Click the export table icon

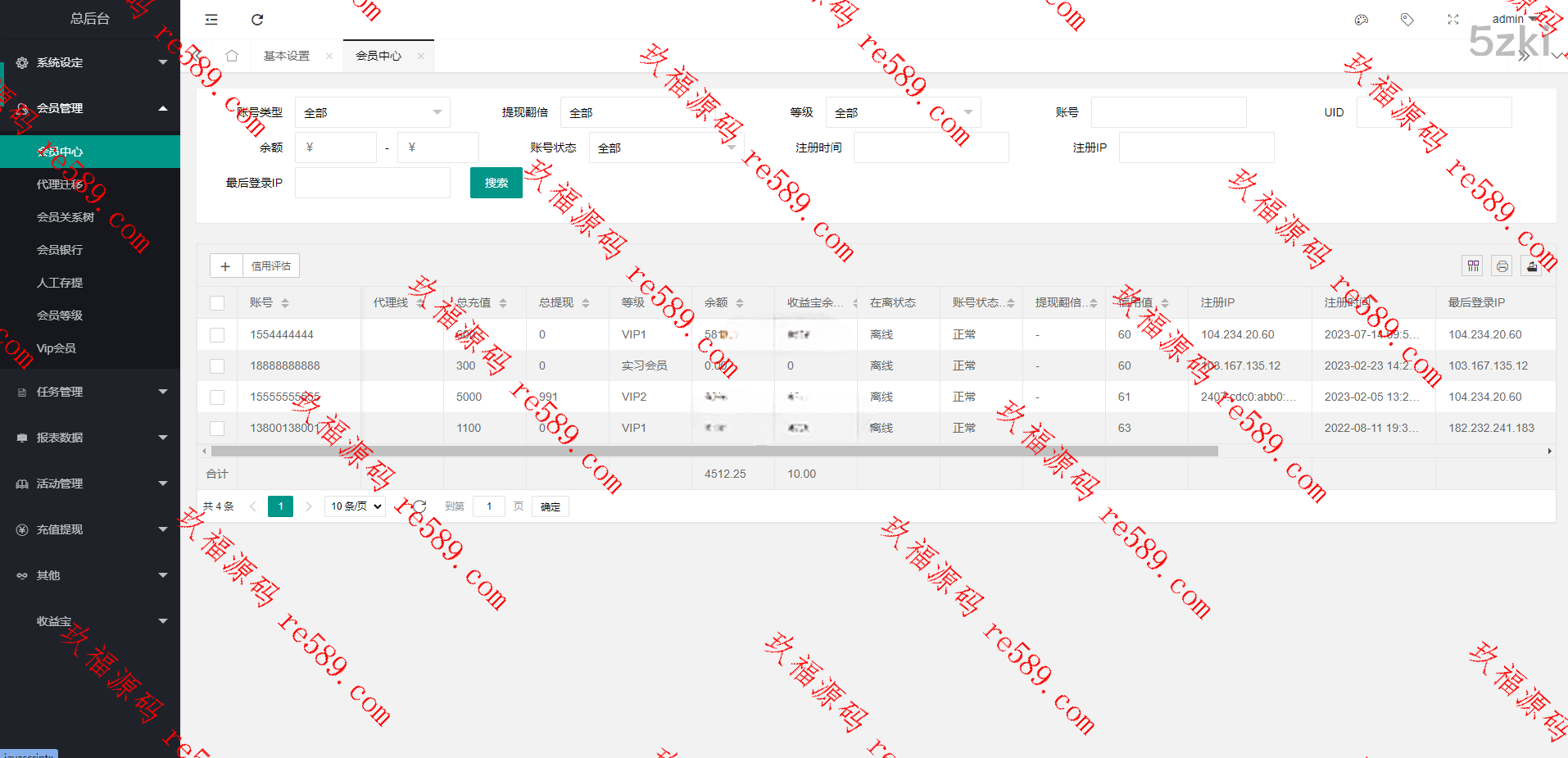(x=1532, y=266)
